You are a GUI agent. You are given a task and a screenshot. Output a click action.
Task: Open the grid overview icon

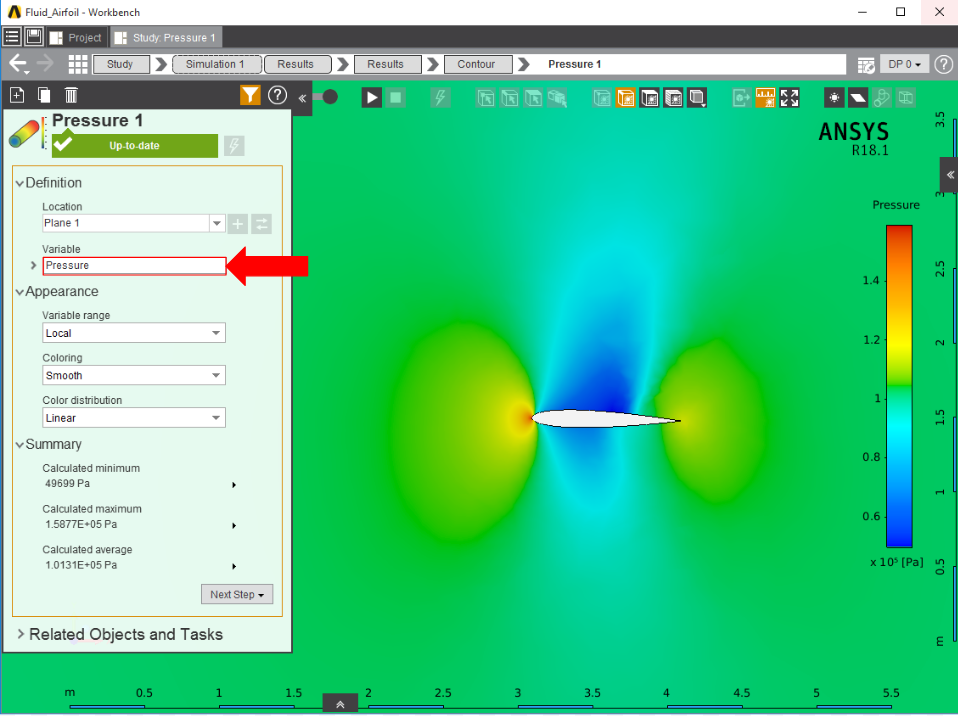78,64
